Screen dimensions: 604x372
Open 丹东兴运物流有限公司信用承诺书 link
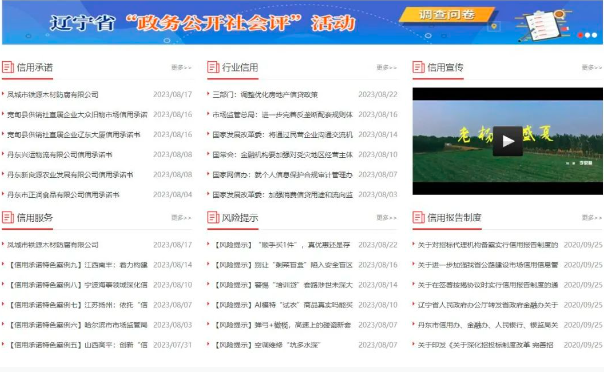pos(60,154)
